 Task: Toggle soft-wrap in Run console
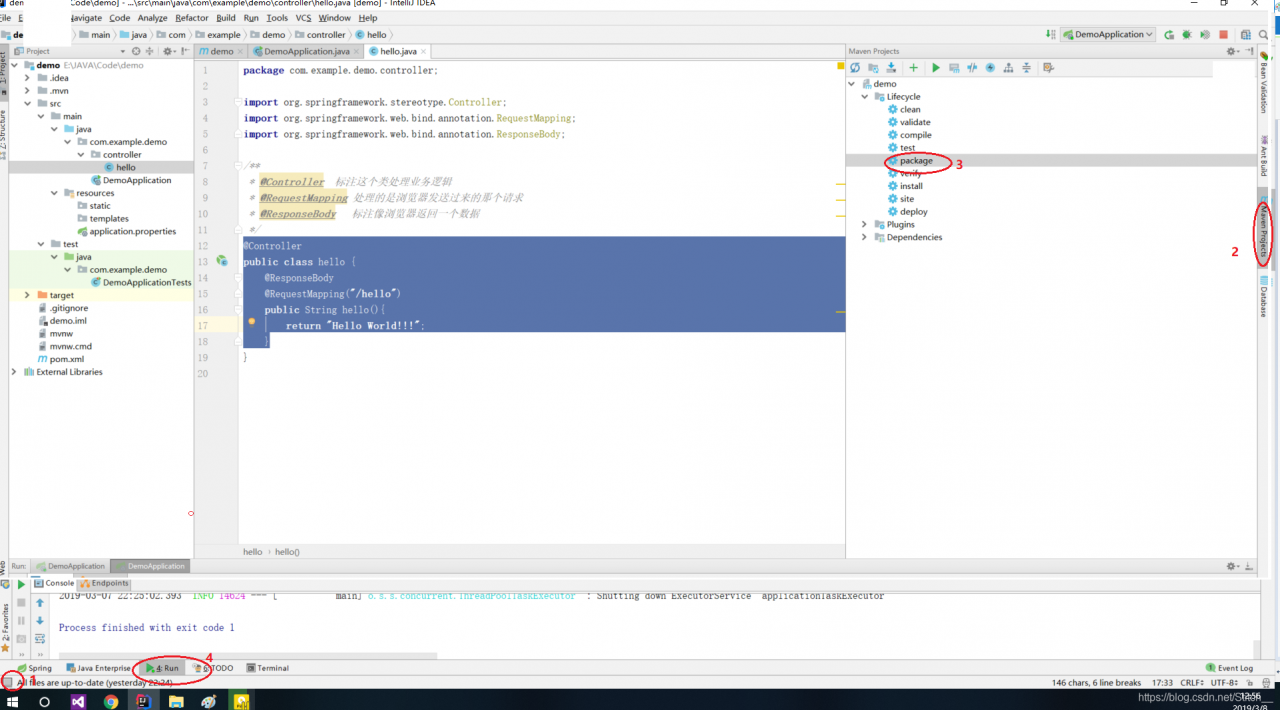click(x=40, y=638)
